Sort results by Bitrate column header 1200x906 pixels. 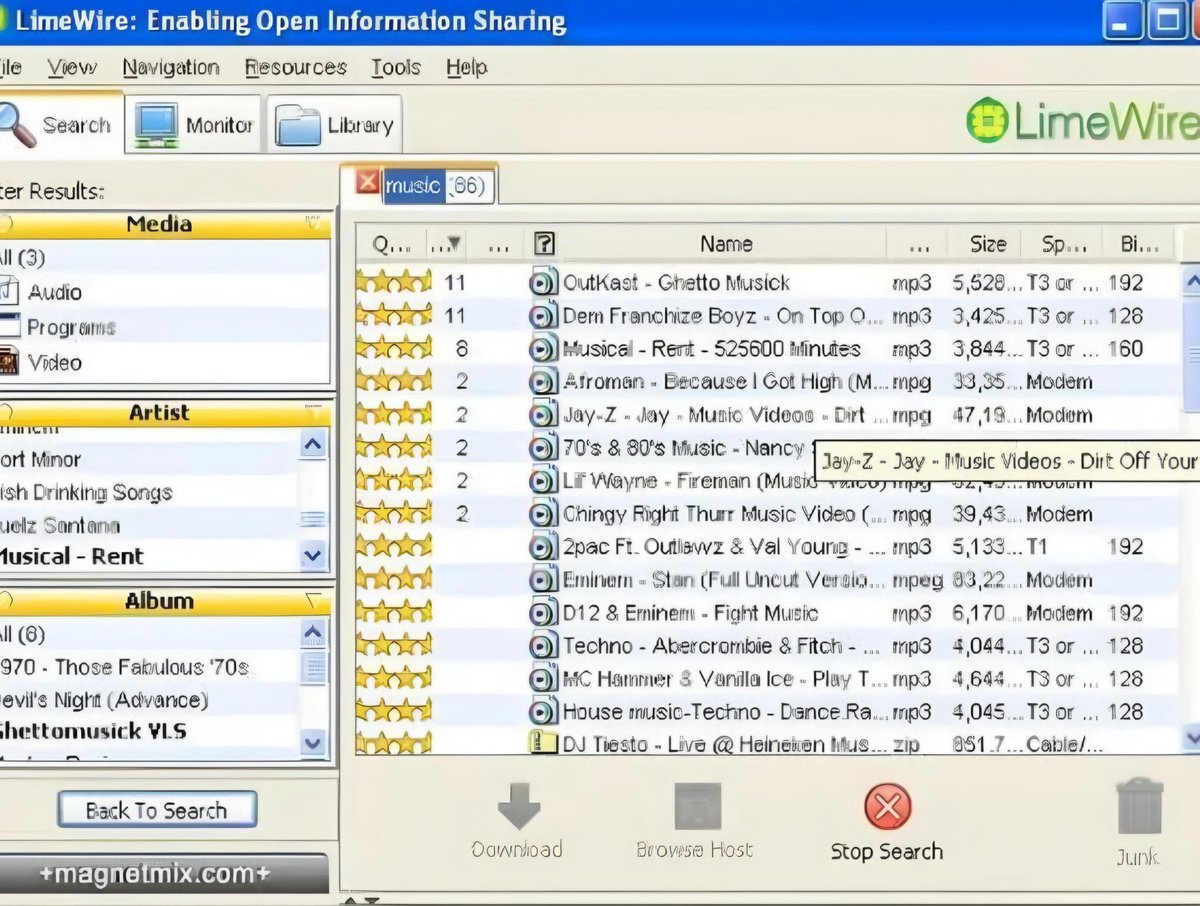point(1139,243)
